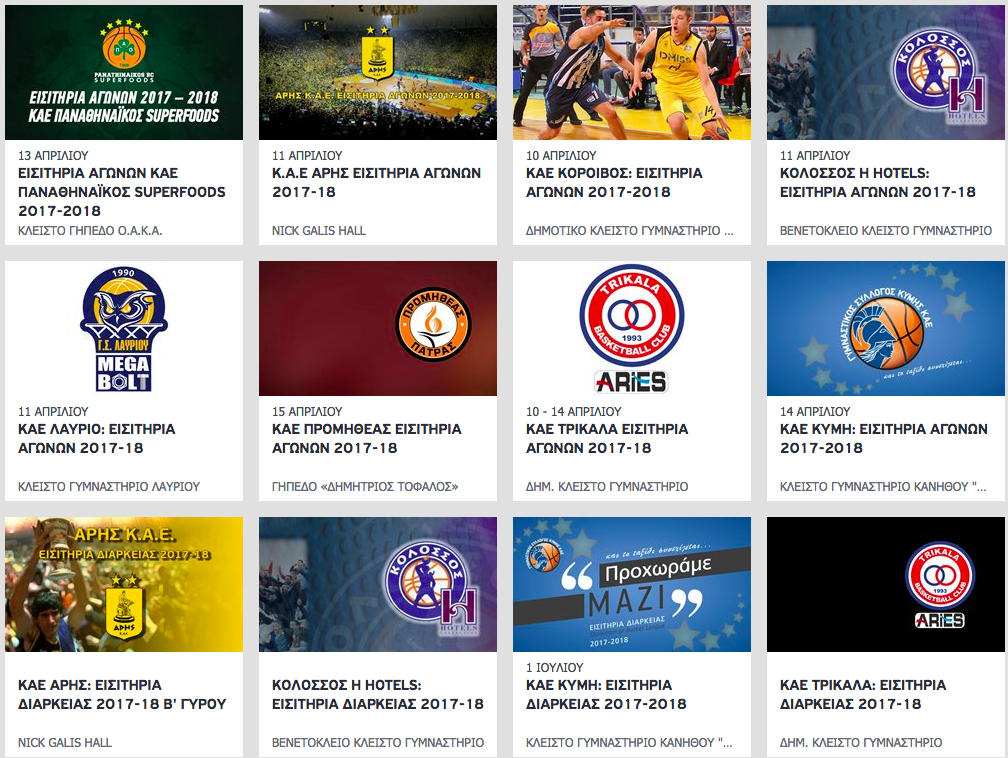Open 'ΚΑΕ ΠΡΟΜΗΘΕΑΣ ΕΙΣΙΤΗΡΙΑ ΑΓΩΝΩΝ 2017-18' title
Viewport: 1008px width, 758px height.
coord(366,438)
